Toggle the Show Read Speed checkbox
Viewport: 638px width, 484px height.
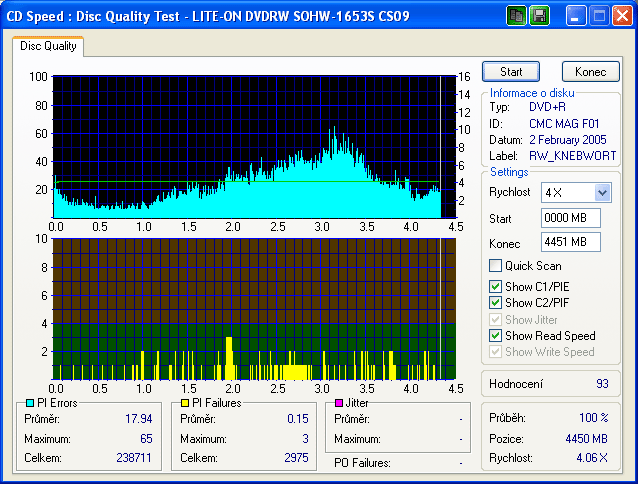coord(495,336)
